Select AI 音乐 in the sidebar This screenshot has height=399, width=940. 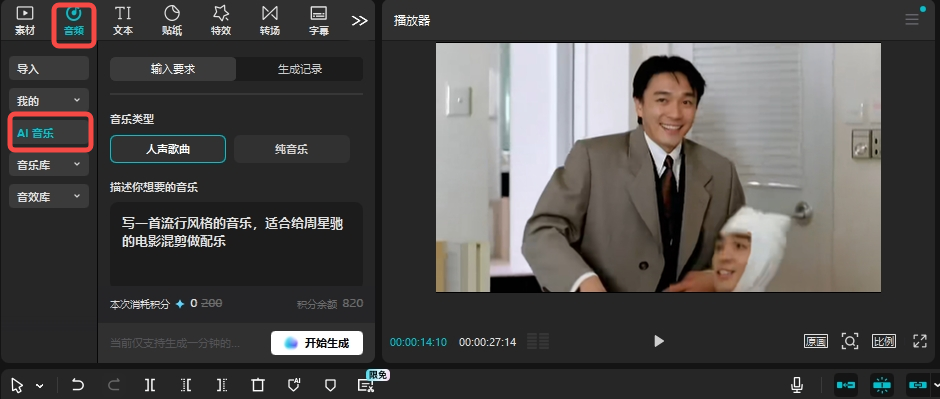point(49,132)
